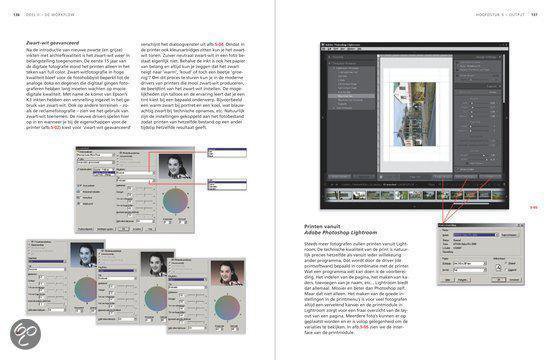Click the round bol.com watermark logo
The width and height of the screenshot is (550, 360).
point(25,334)
